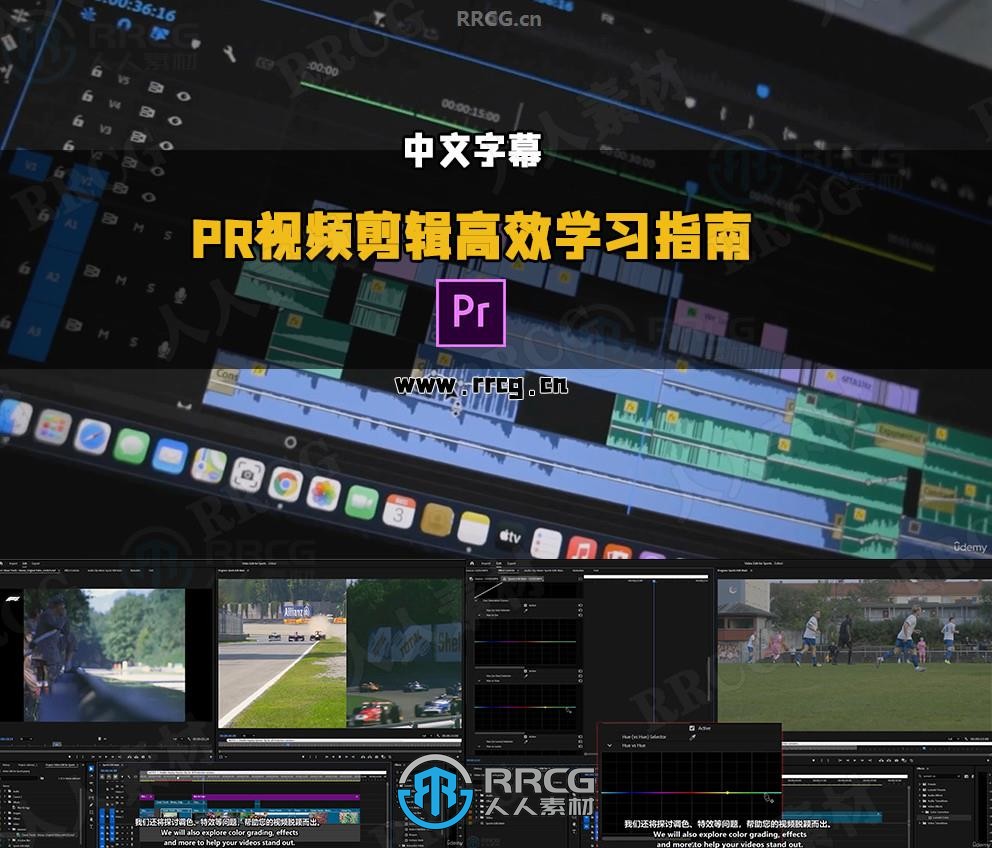Toggle sync lock on track V3

tap(138, 136)
